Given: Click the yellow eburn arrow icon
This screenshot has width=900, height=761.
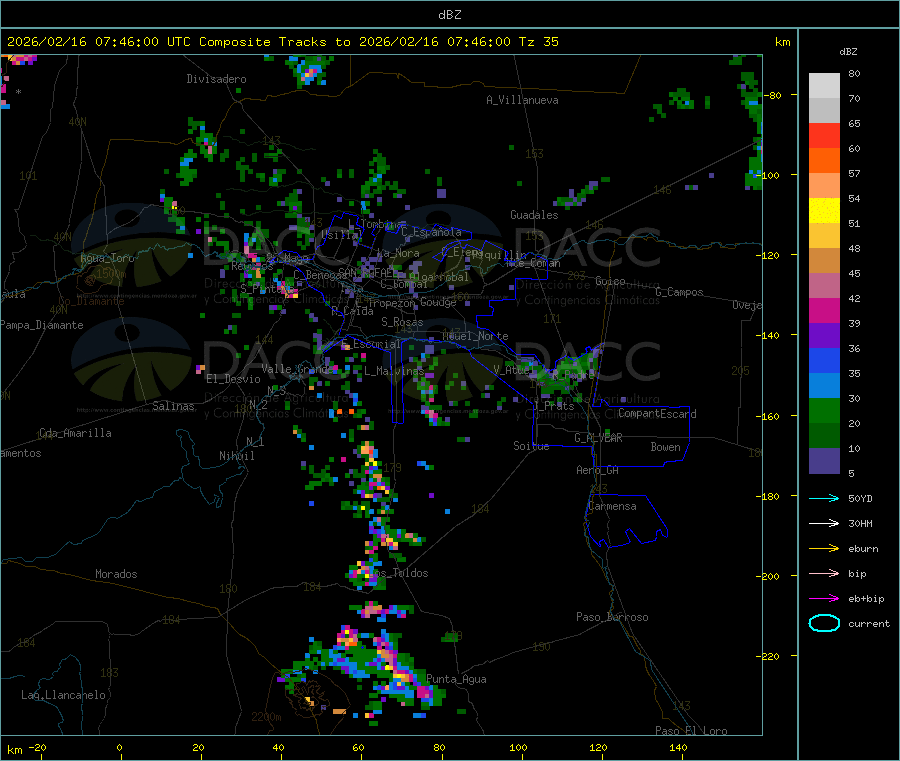Looking at the screenshot, I should [824, 548].
